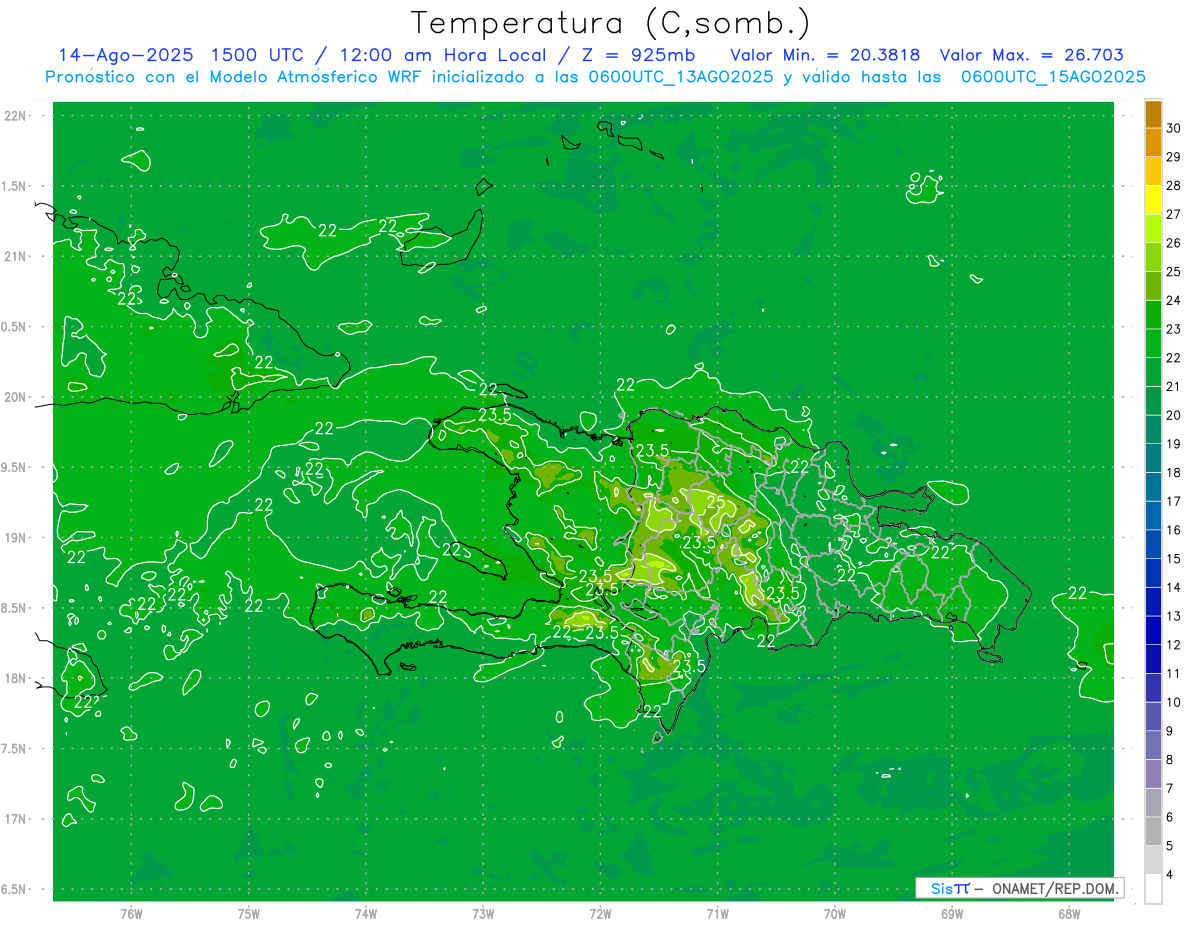Click green legend color between 22 and 23
1200x927 pixels.
click(1153, 343)
